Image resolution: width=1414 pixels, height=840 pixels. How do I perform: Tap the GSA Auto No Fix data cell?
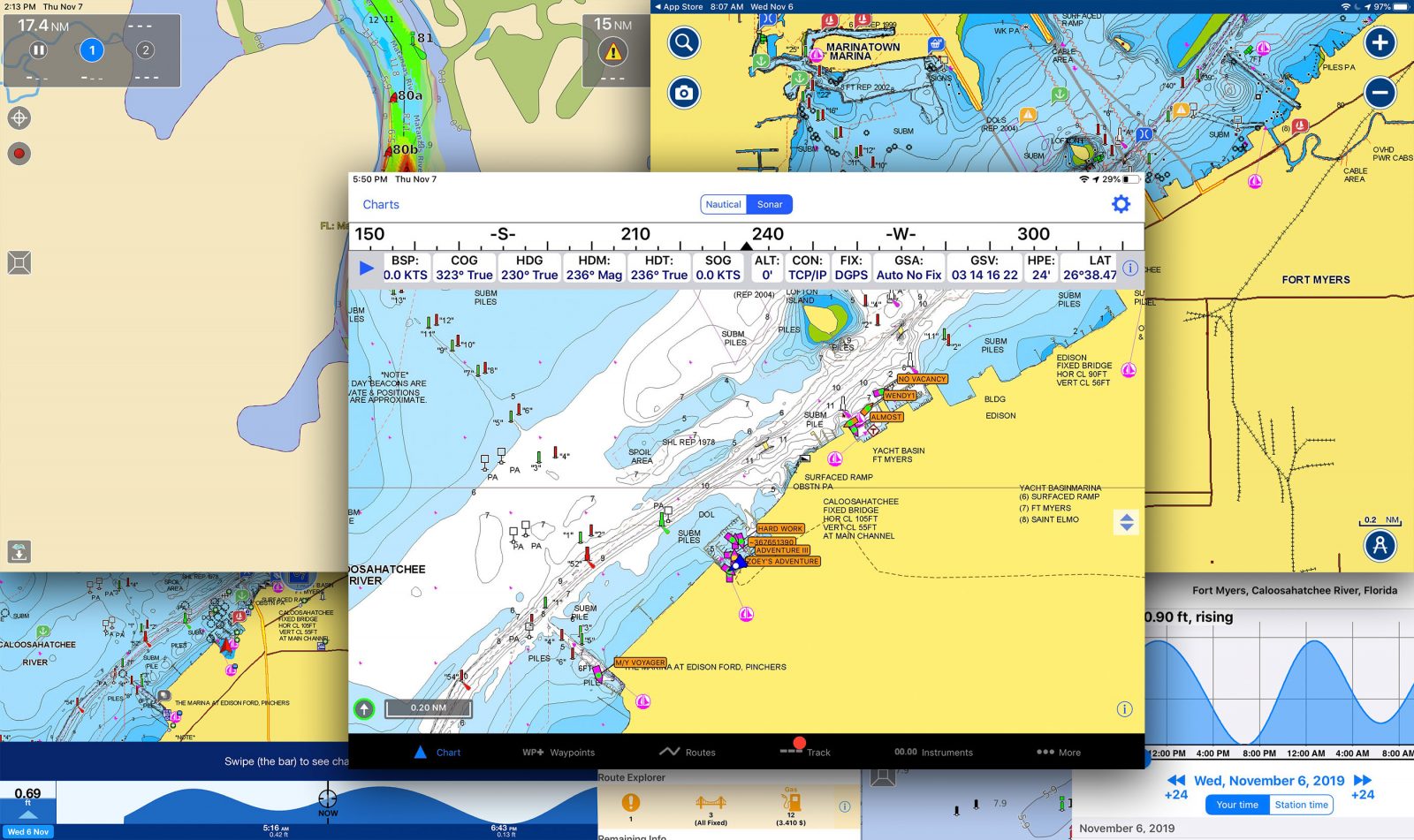pos(908,268)
